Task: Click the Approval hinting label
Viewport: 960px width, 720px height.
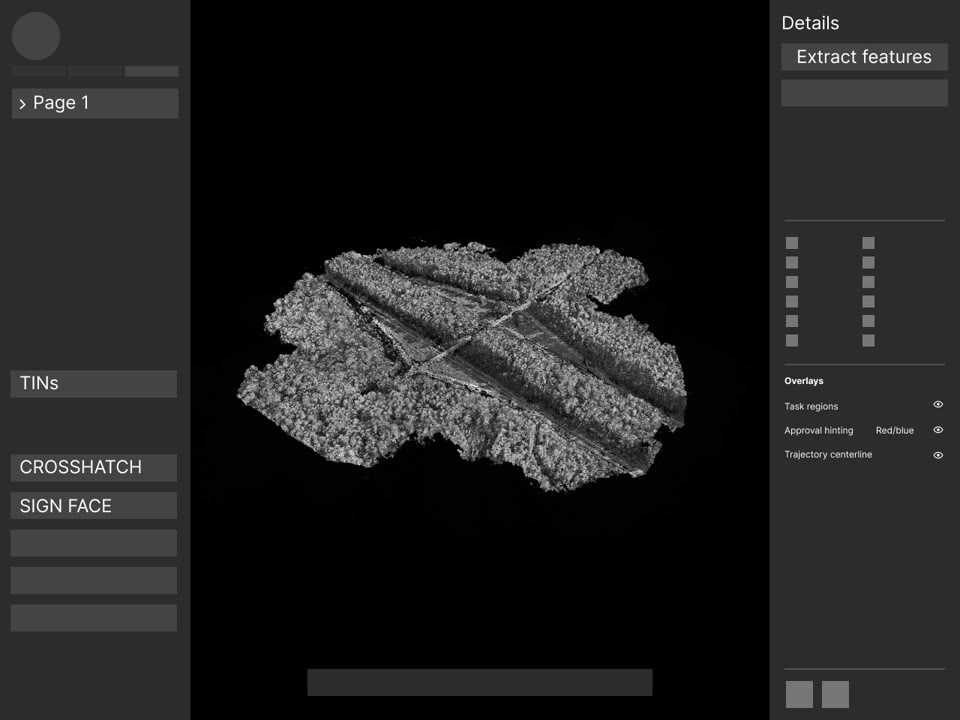Action: (819, 430)
